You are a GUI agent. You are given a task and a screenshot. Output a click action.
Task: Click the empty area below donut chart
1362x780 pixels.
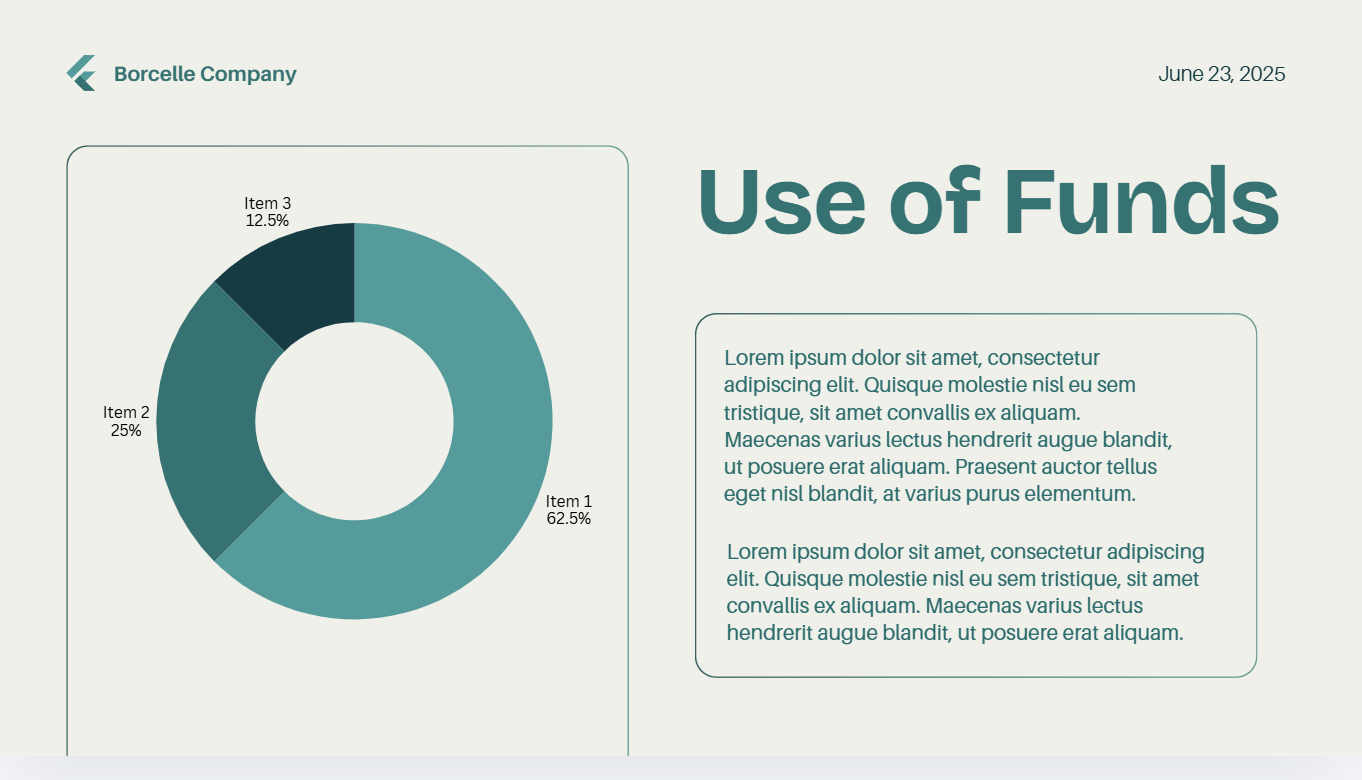tap(347, 690)
